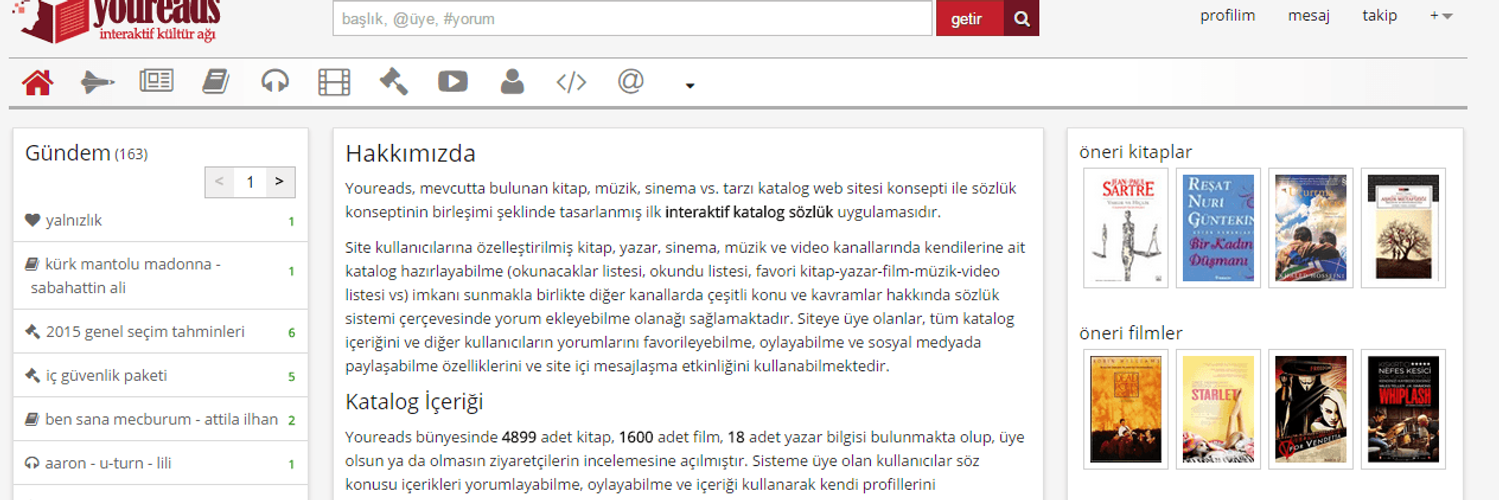Click headphones icon beside aaron - u-turn - lili
This screenshot has width=1499, height=500.
[32, 463]
